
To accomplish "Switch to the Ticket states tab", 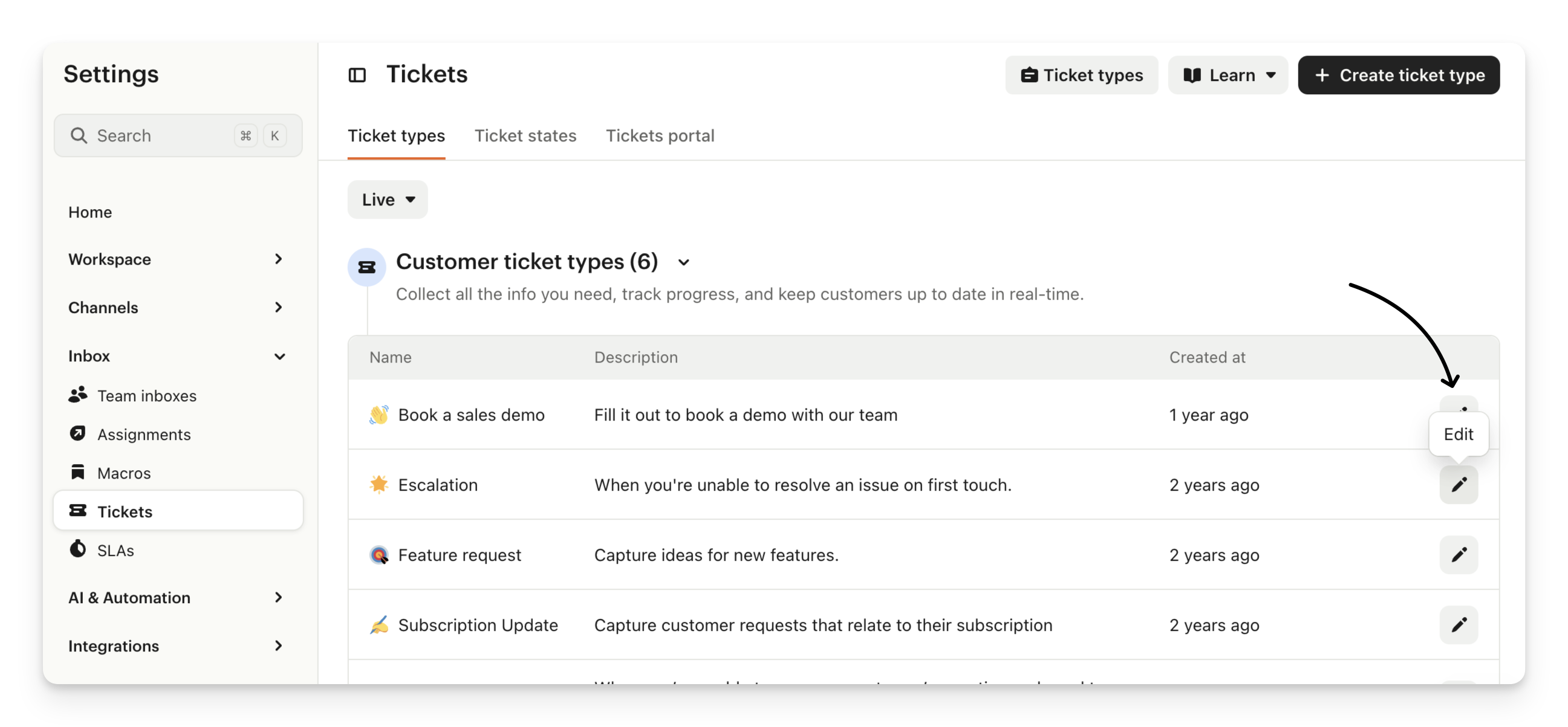I will 525,135.
